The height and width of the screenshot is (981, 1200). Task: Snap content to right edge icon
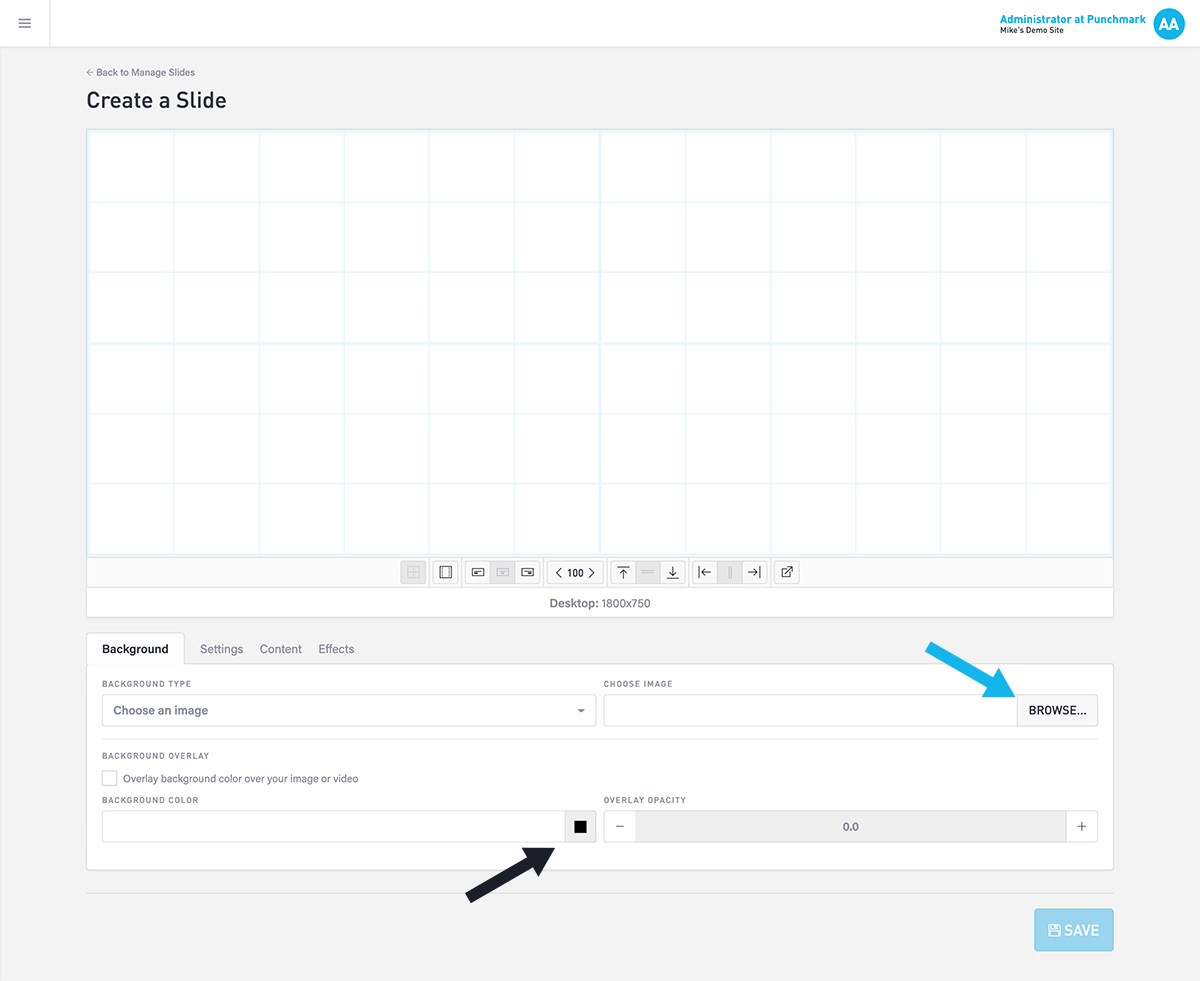[x=755, y=573]
